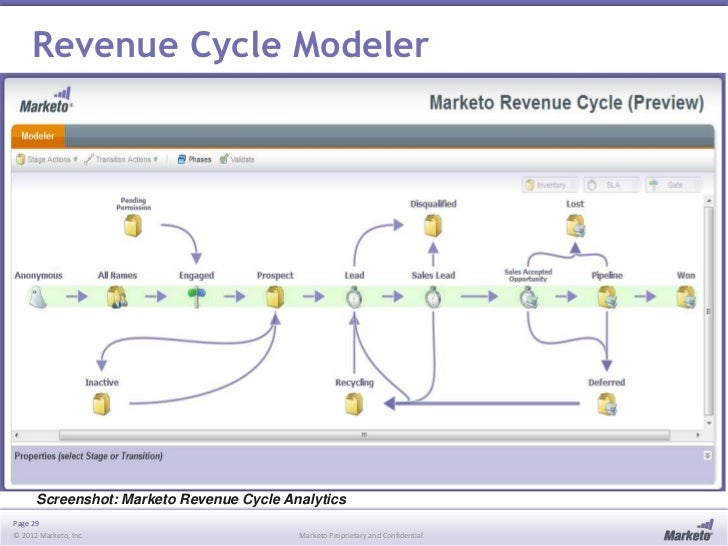Image resolution: width=728 pixels, height=546 pixels.
Task: Click the vertical scrollbar up arrow
Action: pos(709,201)
